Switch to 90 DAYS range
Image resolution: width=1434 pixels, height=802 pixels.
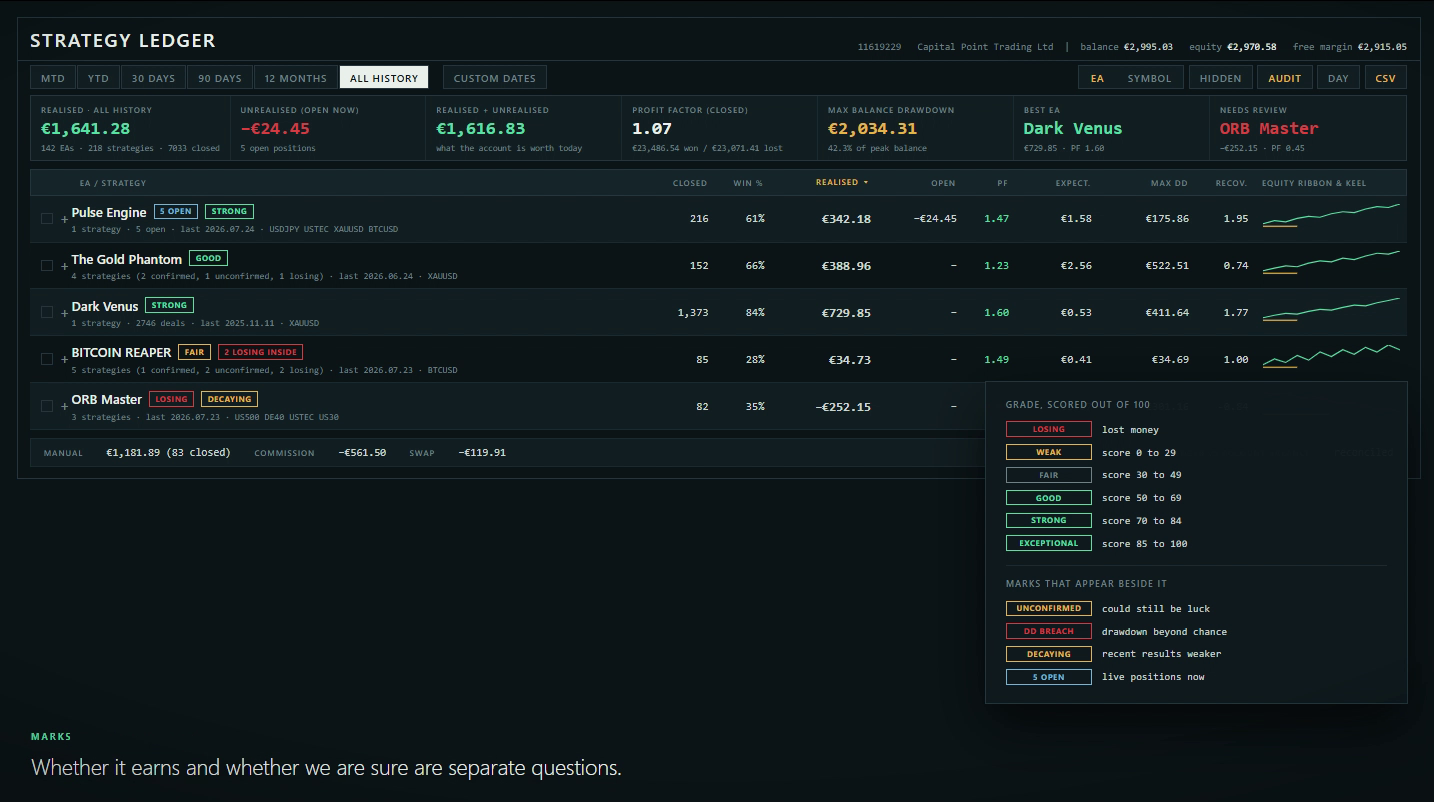click(220, 78)
